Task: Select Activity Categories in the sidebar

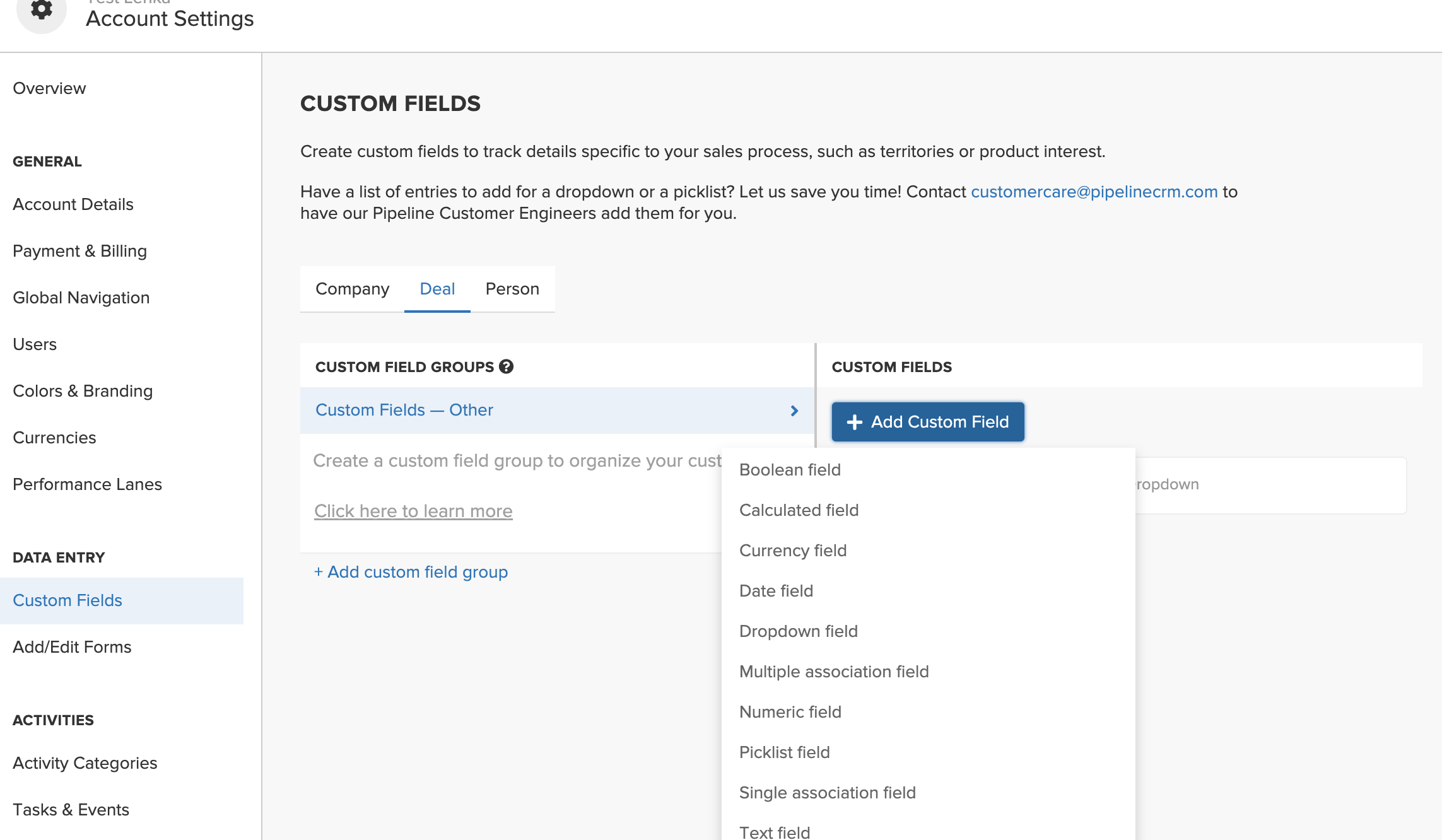Action: pos(85,762)
